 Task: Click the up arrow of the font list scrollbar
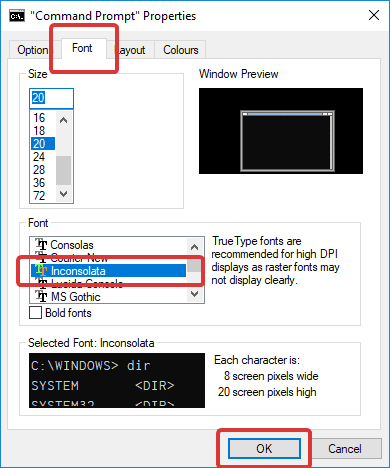[194, 247]
